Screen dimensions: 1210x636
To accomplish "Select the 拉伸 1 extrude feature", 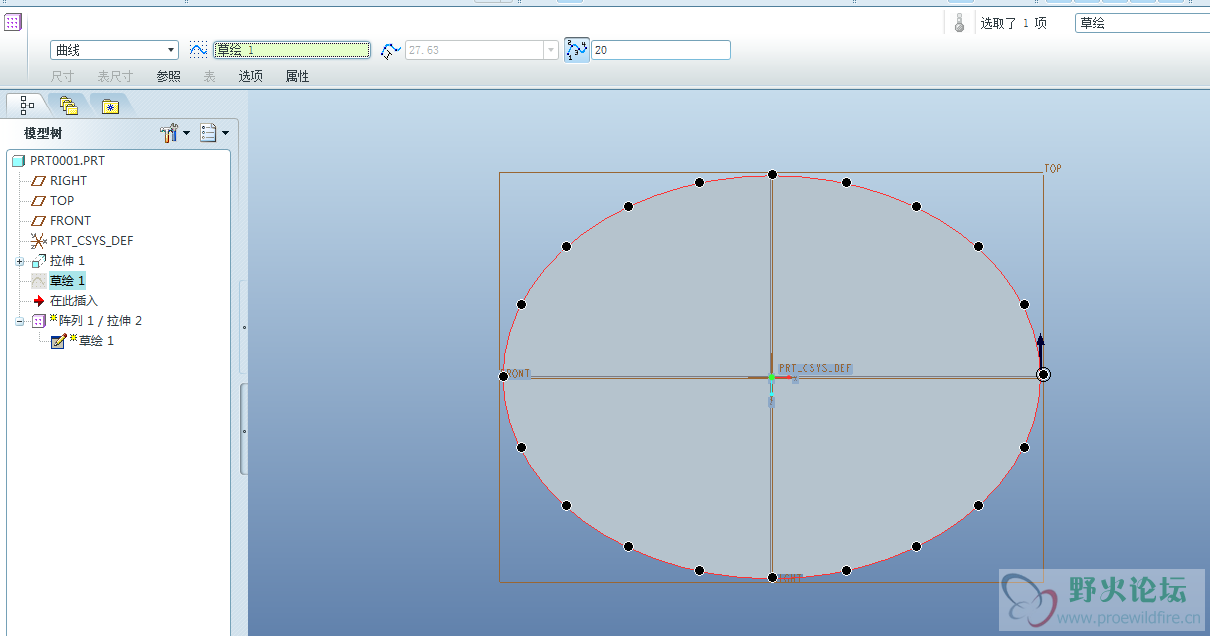I will point(67,261).
